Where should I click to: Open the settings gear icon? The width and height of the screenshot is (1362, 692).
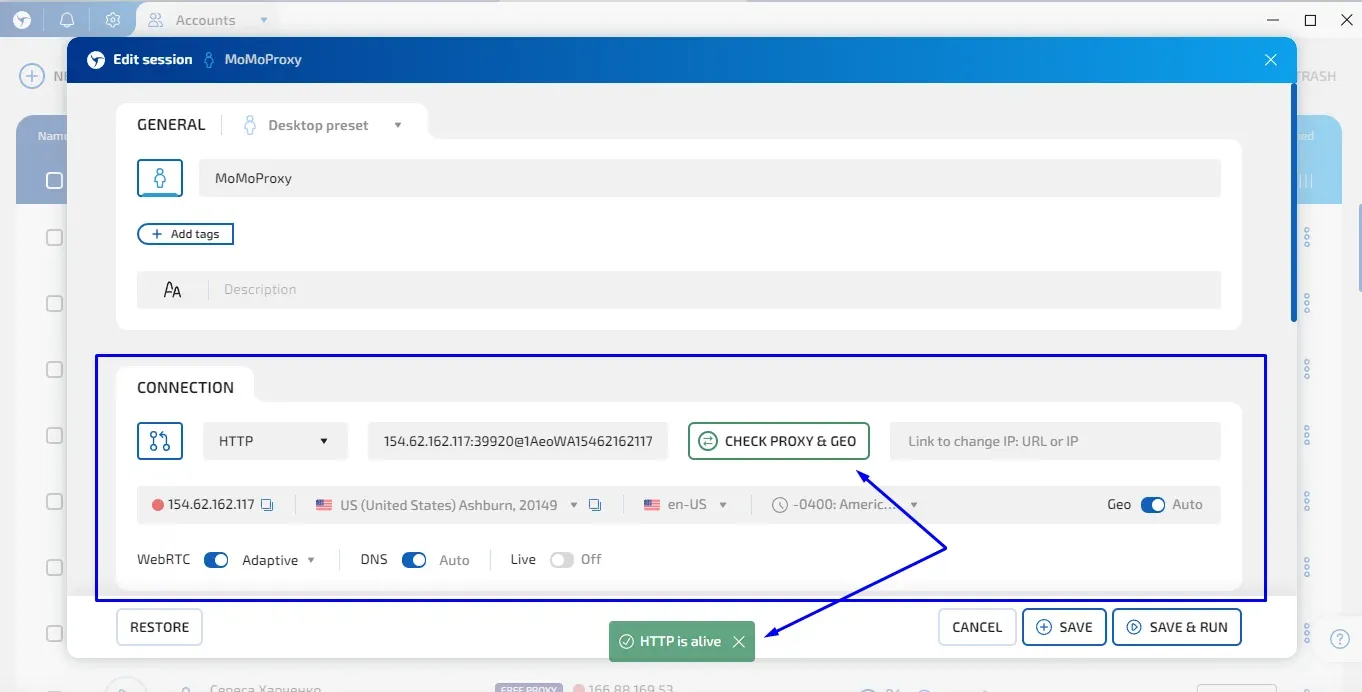click(113, 19)
